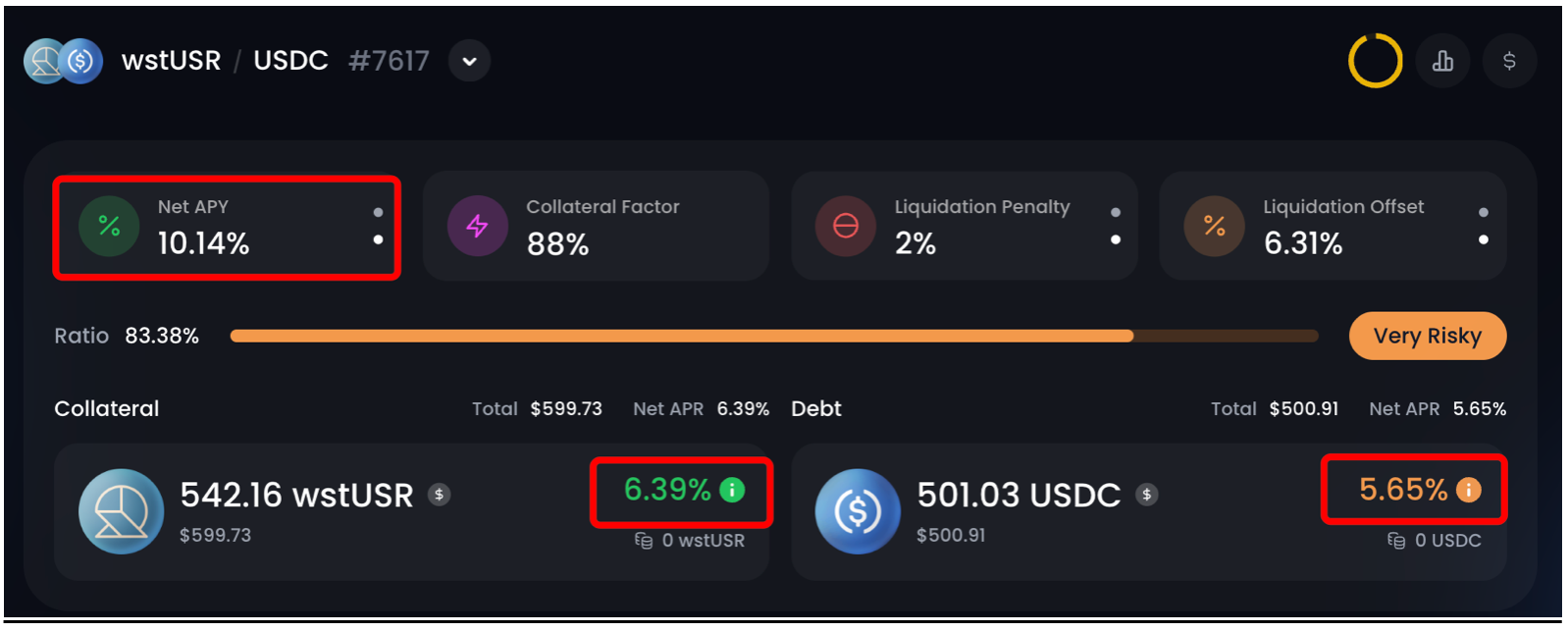Viewport: 1568px width, 632px height.
Task: Click the Very Risky status button
Action: point(1427,336)
